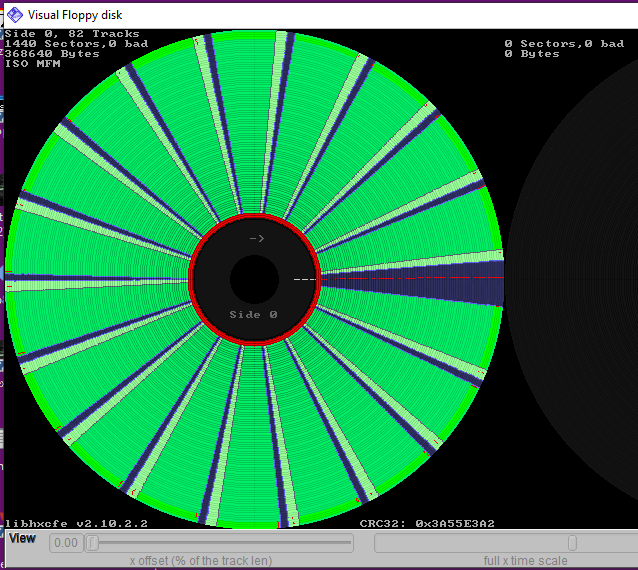Click the full x time scale slider handle
This screenshot has width=638, height=570.
[x=572, y=543]
